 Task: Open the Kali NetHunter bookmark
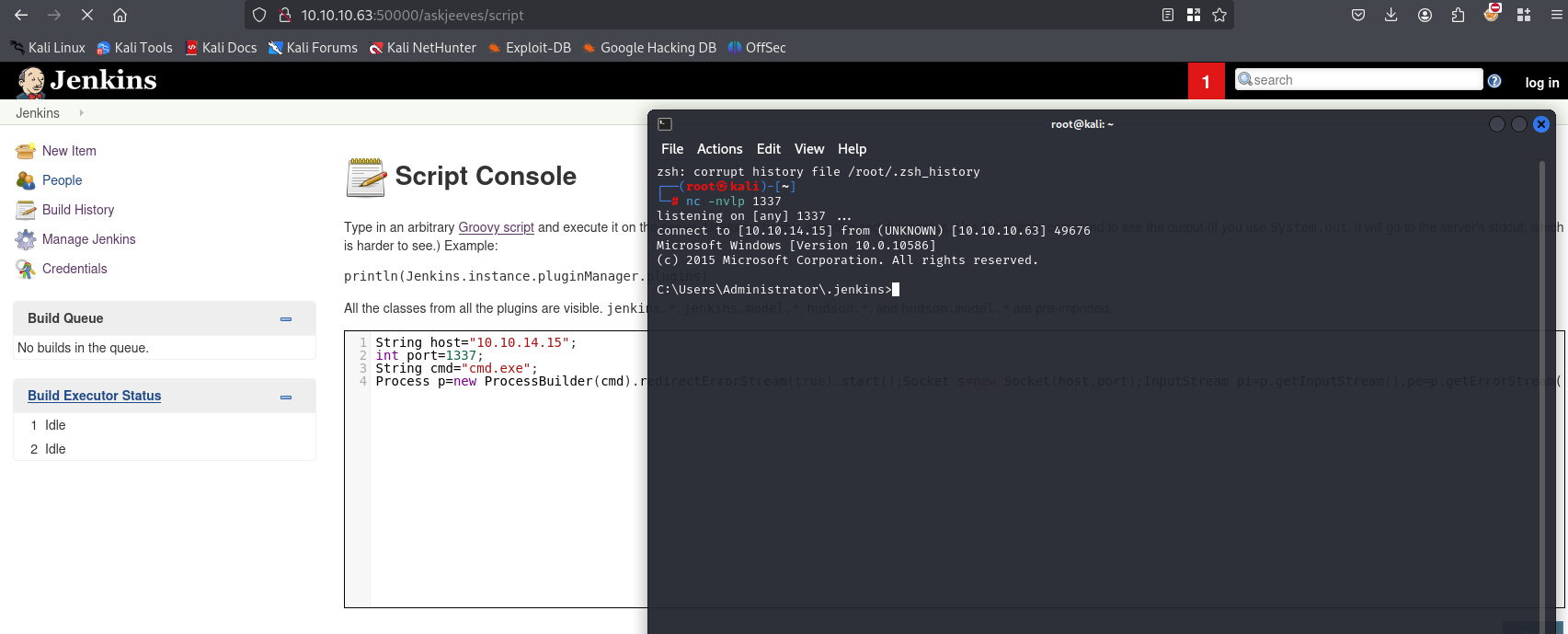(422, 48)
